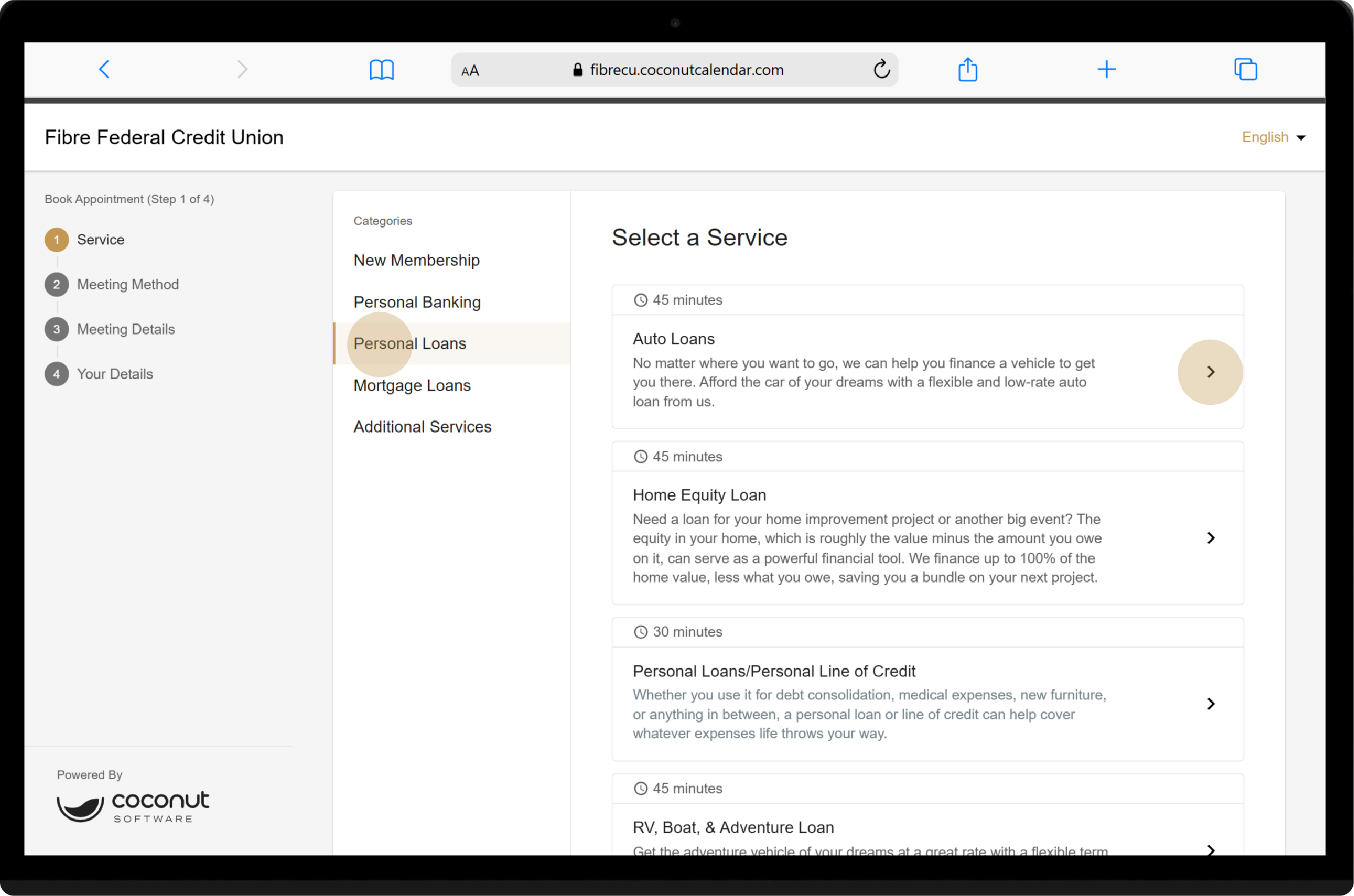Image resolution: width=1354 pixels, height=896 pixels.
Task: Open the bookmarks book icon
Action: pos(381,70)
